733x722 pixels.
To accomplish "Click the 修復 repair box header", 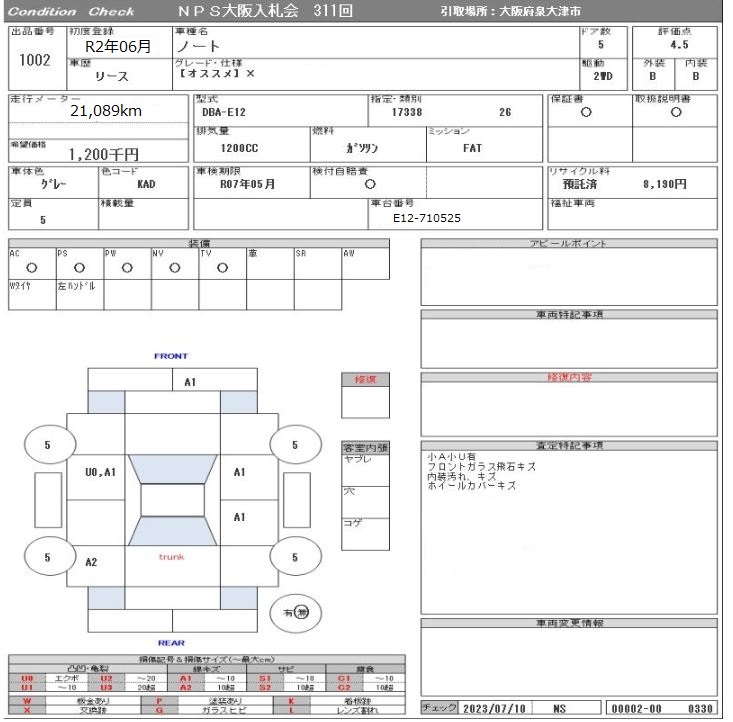I will [x=365, y=379].
